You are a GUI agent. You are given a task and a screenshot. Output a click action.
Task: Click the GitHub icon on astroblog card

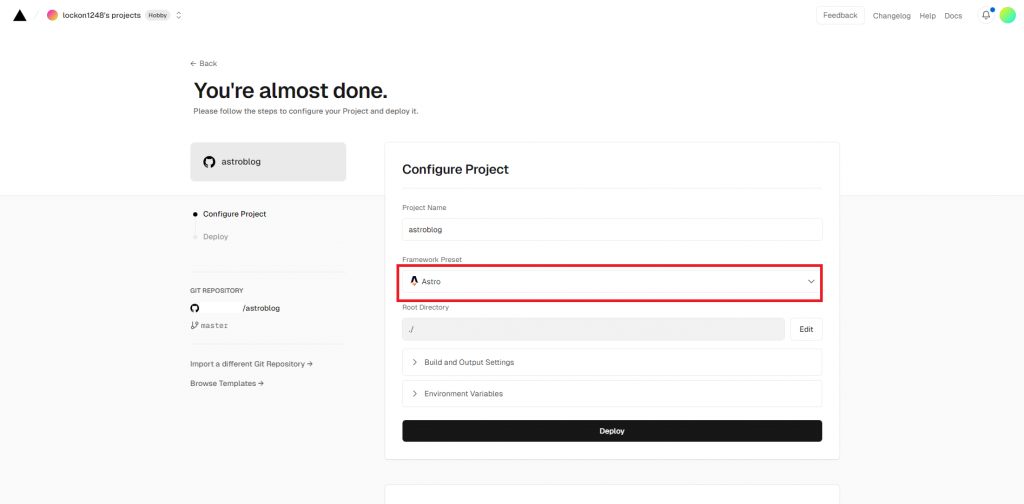click(209, 162)
